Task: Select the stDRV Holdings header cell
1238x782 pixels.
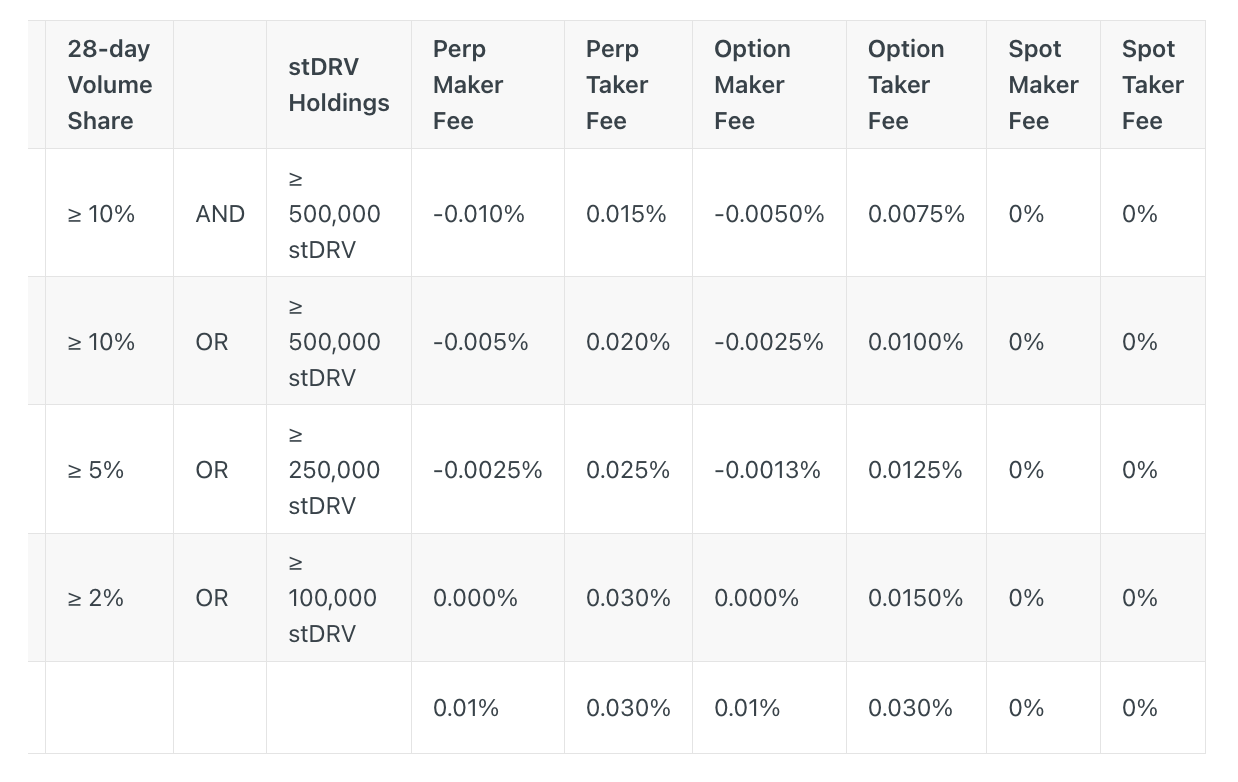Action: [339, 85]
